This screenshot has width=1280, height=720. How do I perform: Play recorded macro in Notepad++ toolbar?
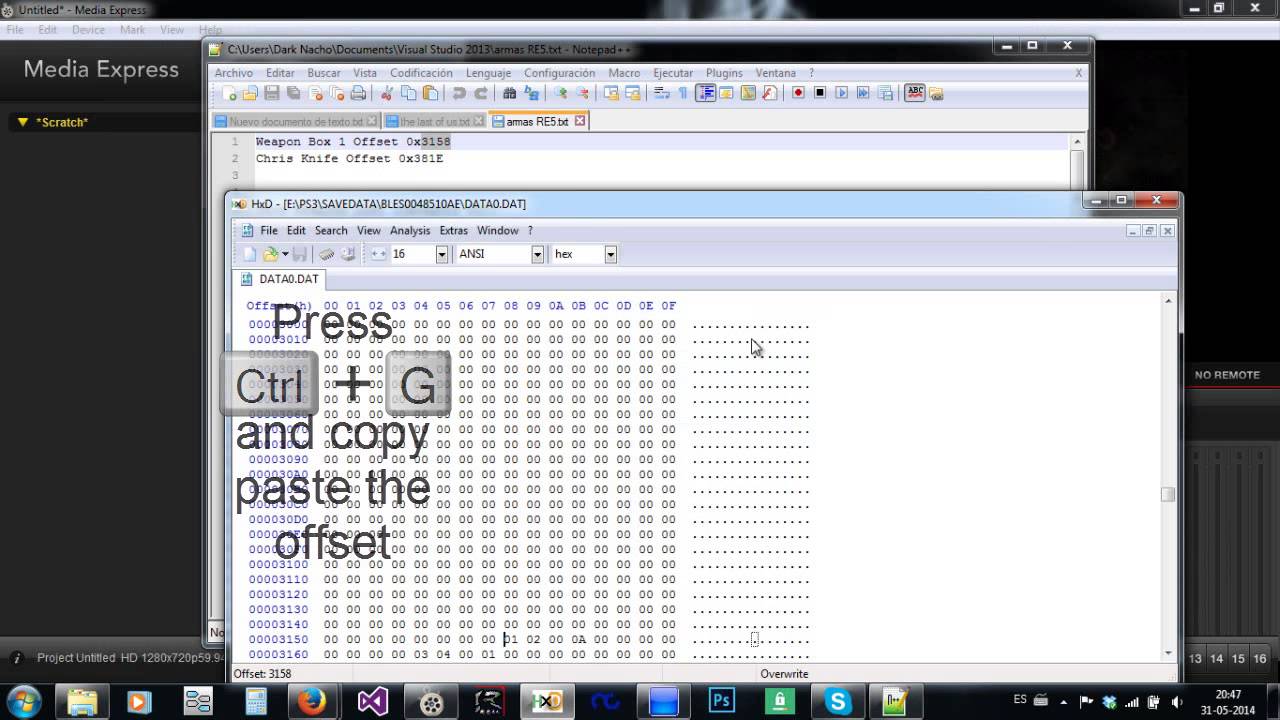pos(841,93)
